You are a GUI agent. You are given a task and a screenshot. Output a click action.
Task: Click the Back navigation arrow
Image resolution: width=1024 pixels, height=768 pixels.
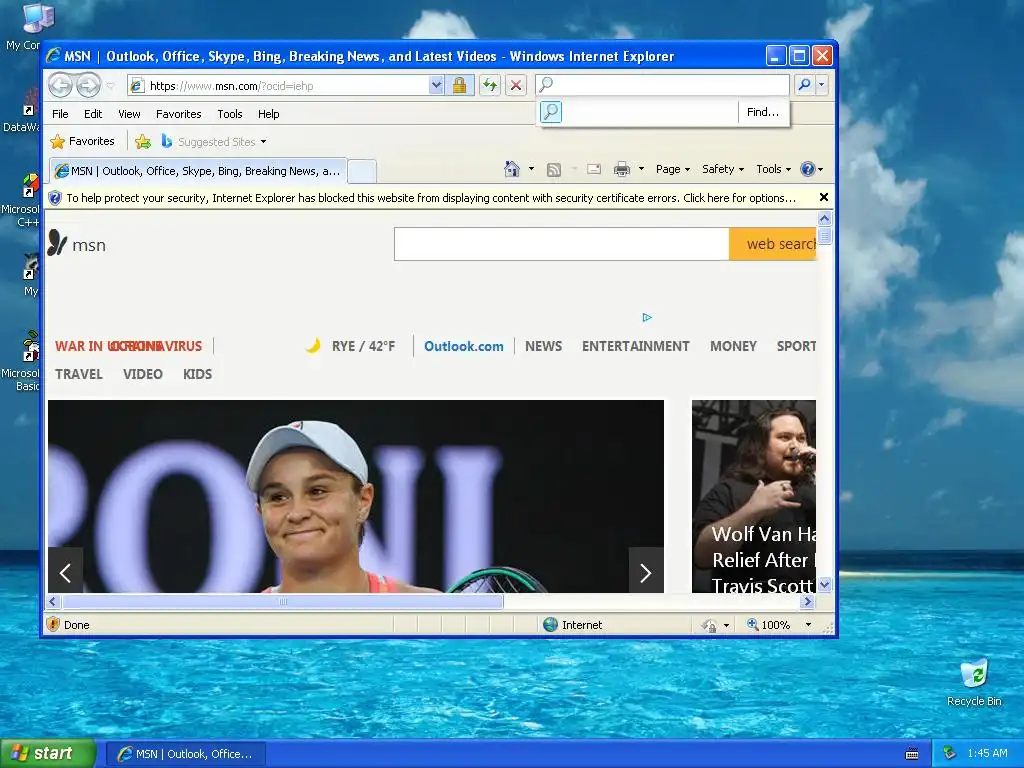pyautogui.click(x=60, y=85)
